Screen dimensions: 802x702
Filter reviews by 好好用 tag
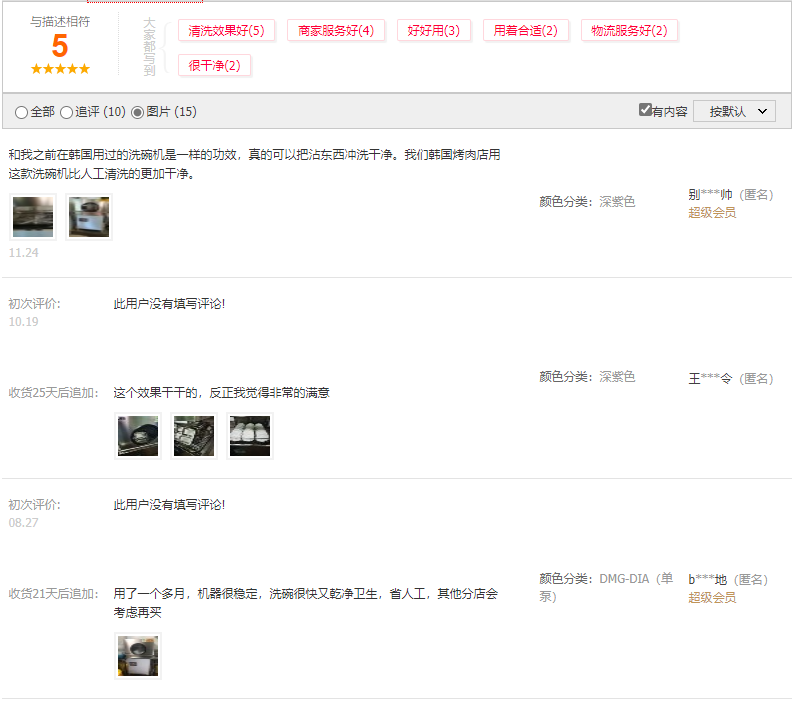[x=433, y=30]
